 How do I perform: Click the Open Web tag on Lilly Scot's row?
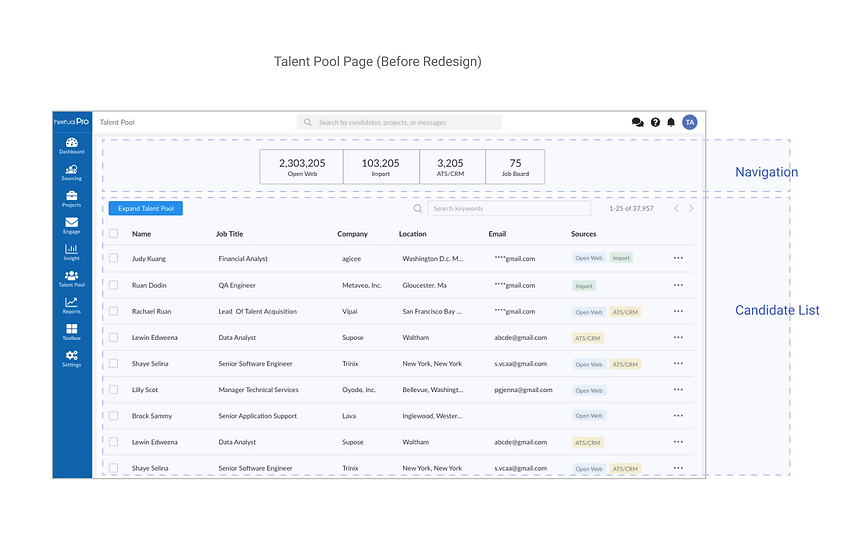coord(589,391)
